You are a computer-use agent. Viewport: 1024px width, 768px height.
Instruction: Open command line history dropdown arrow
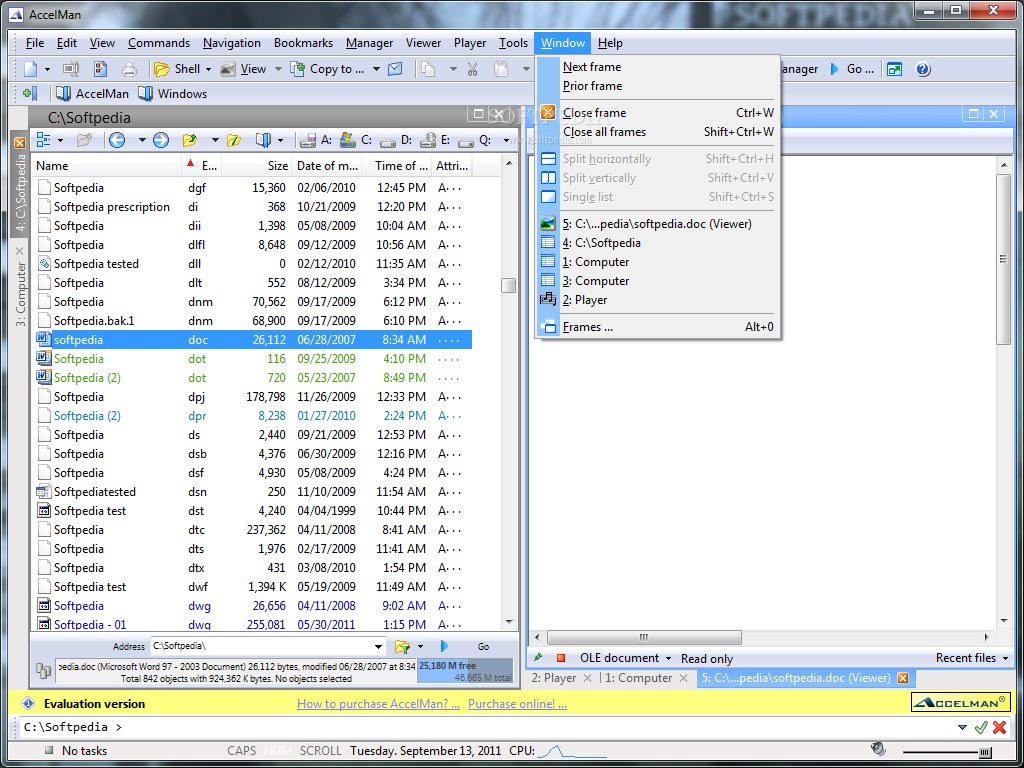[962, 727]
